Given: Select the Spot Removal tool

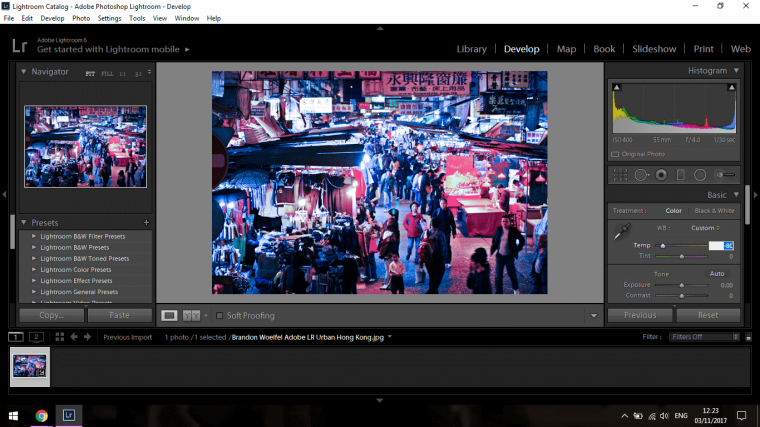Looking at the screenshot, I should coord(641,175).
